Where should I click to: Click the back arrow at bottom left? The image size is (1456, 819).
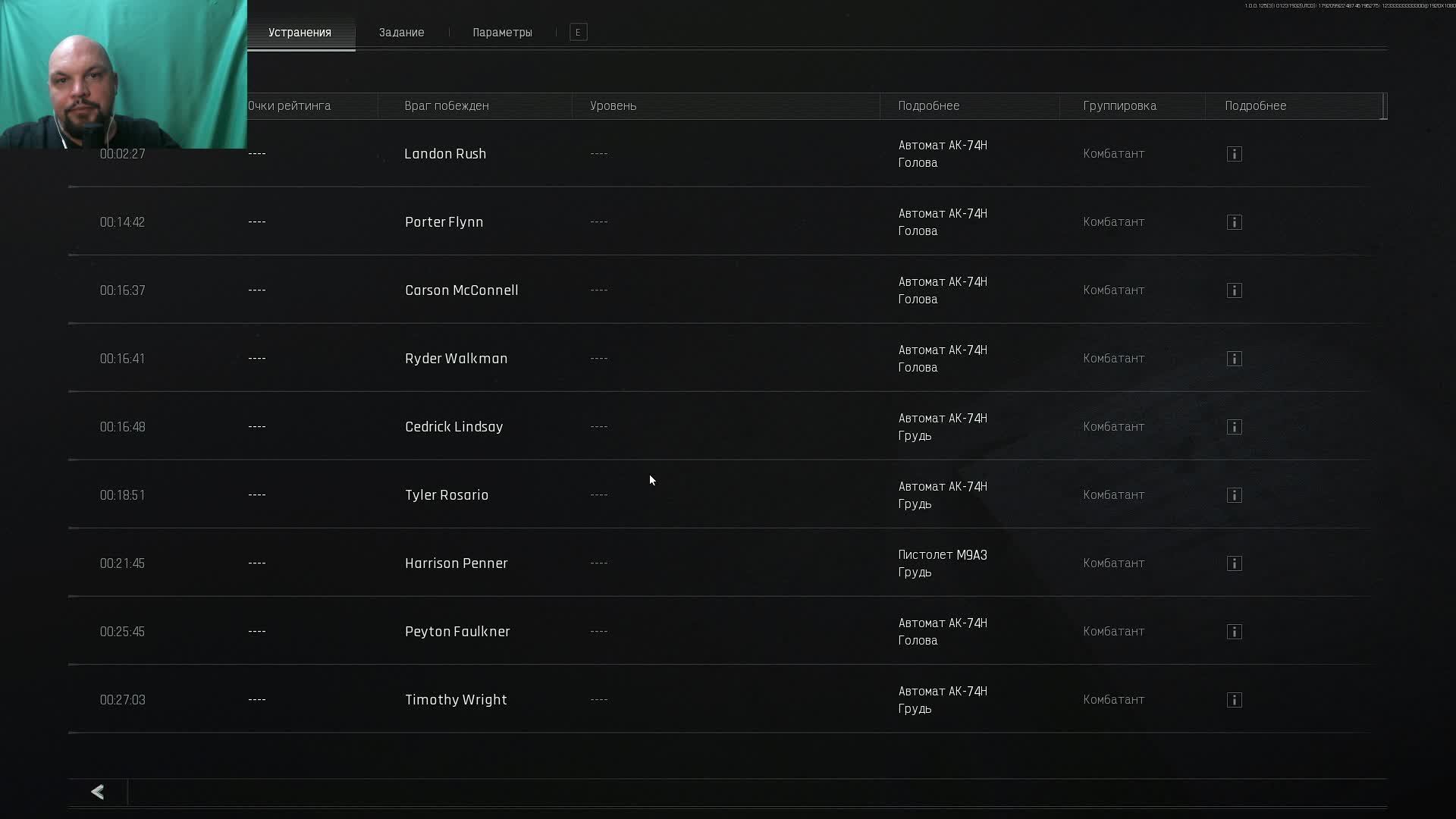[98, 792]
